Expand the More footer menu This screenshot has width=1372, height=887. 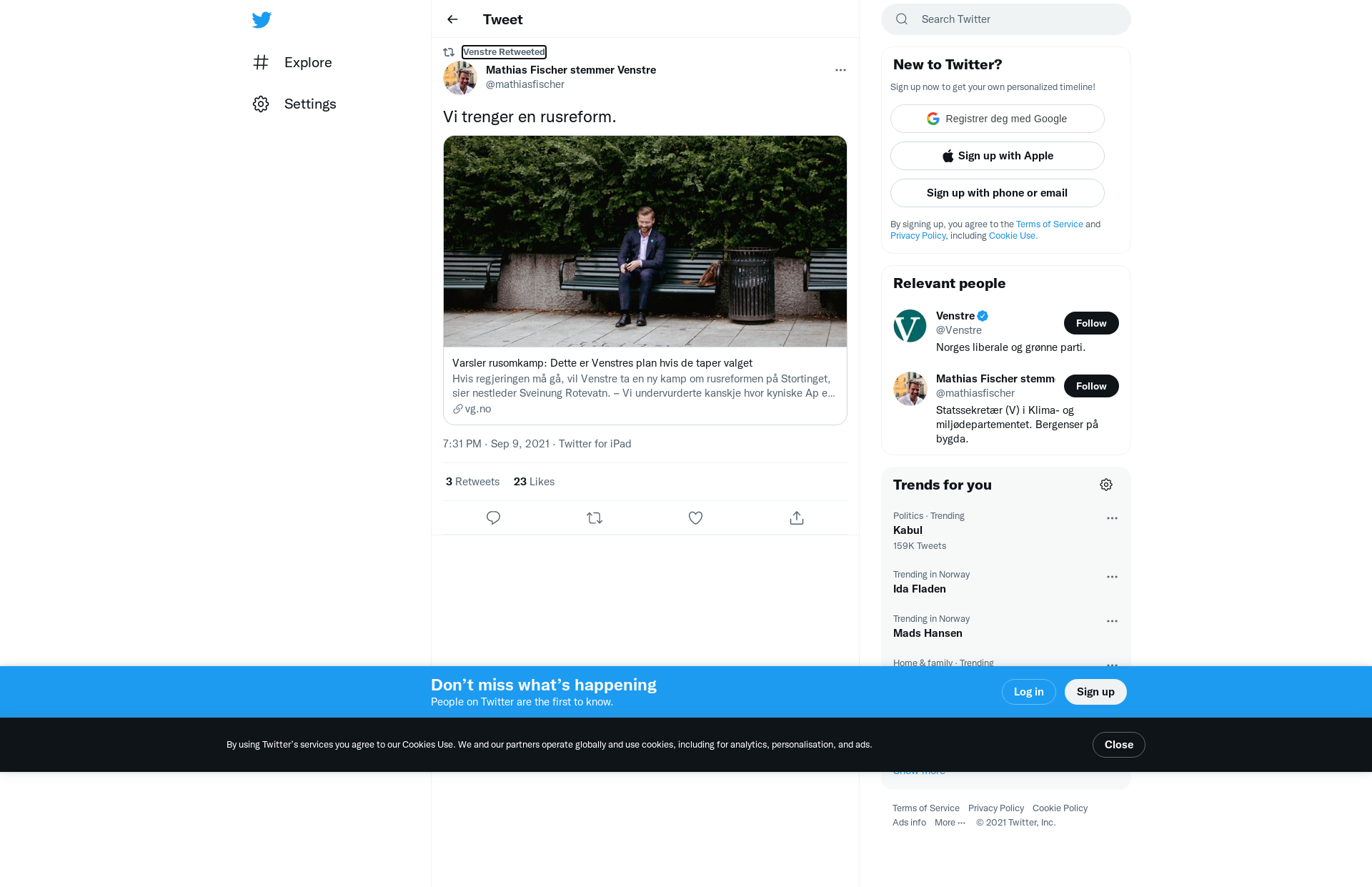point(950,823)
